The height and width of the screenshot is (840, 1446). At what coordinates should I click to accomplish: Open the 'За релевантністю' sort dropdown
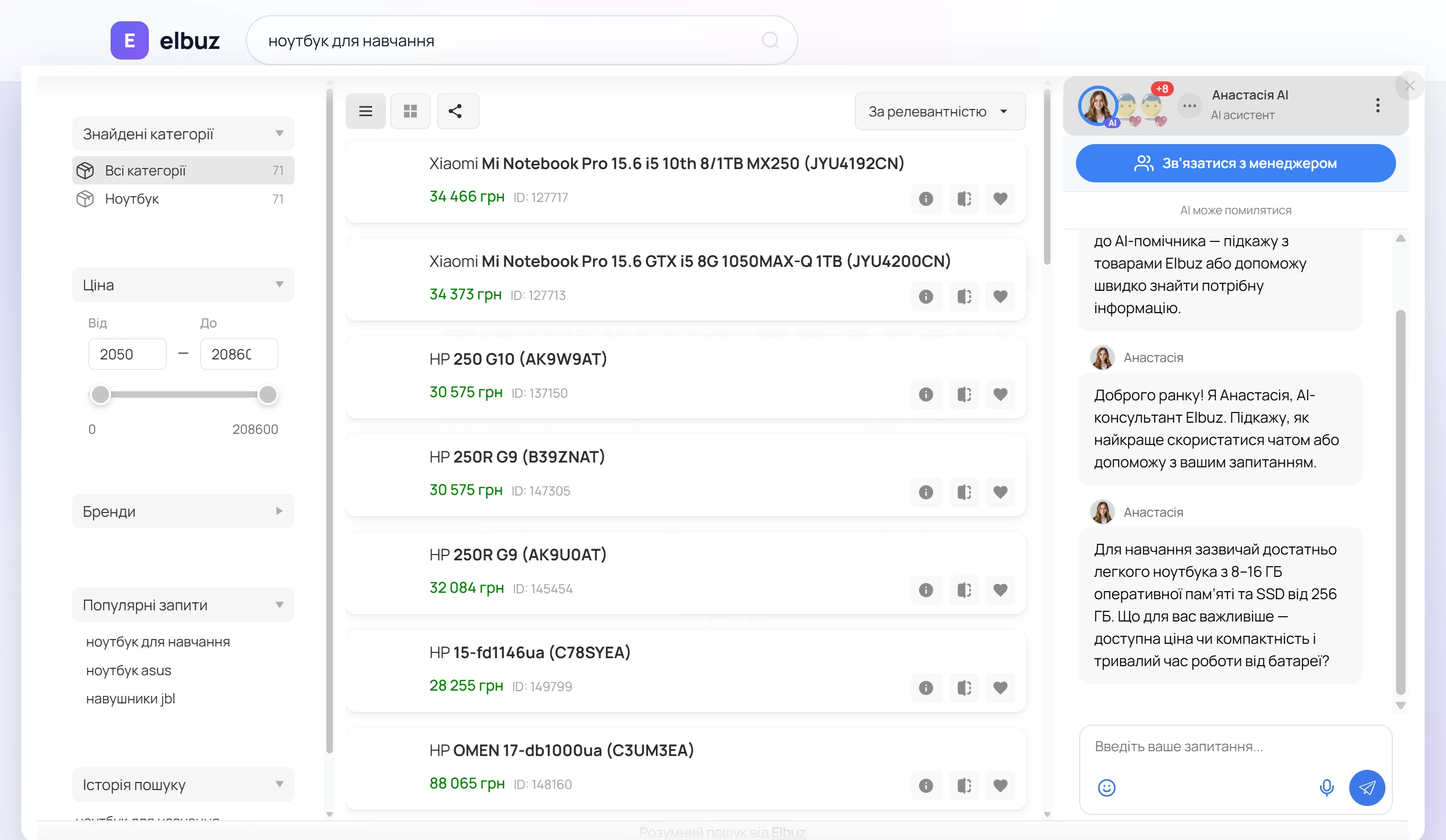point(940,111)
